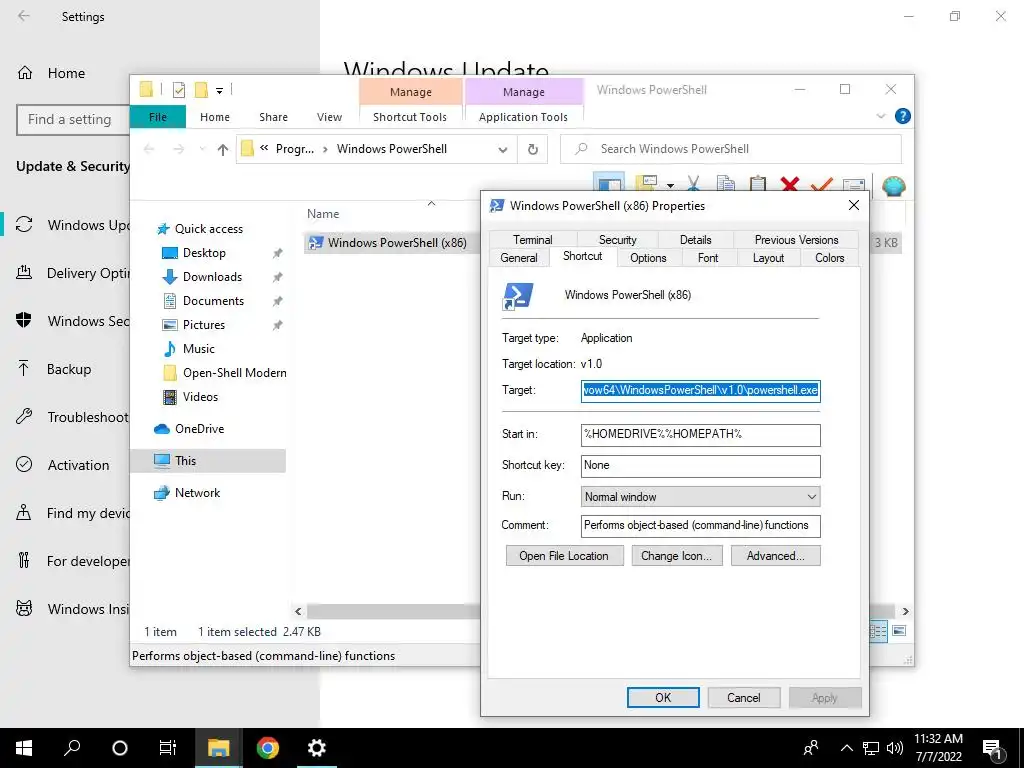Click the Shortcut key field
This screenshot has width=1024, height=768.
pos(700,466)
